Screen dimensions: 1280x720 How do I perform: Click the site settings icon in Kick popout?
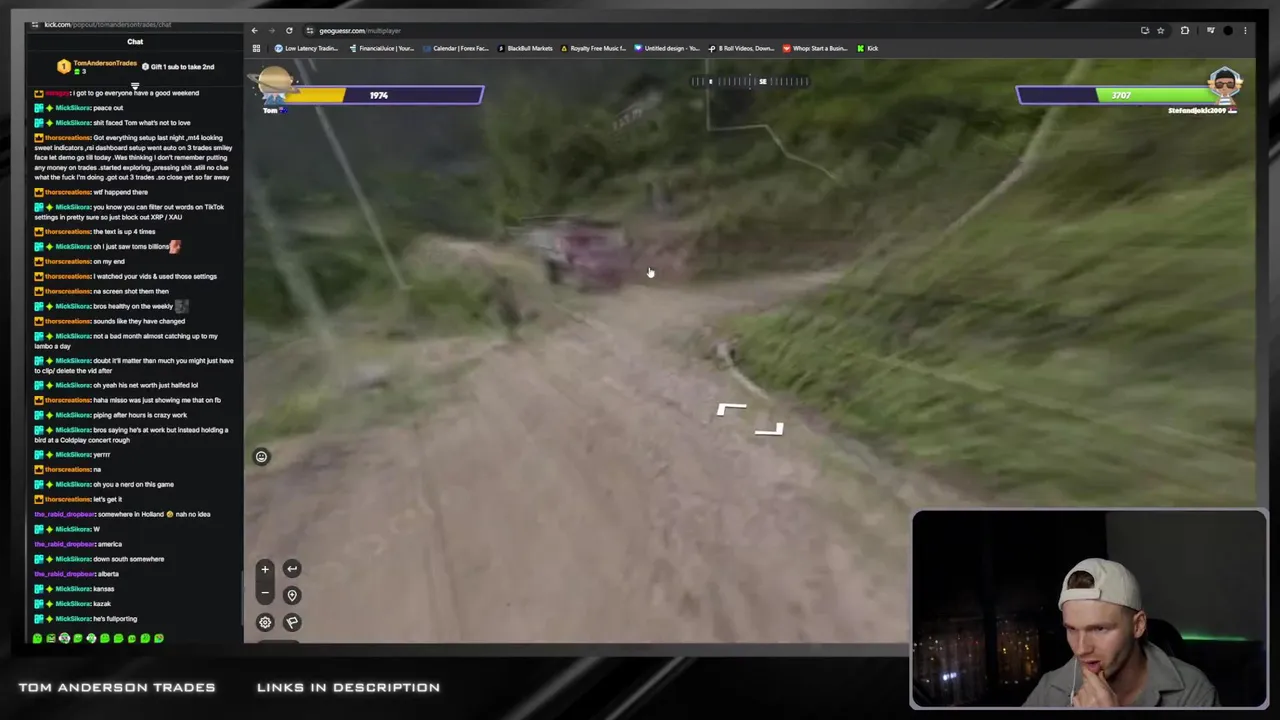point(35,24)
